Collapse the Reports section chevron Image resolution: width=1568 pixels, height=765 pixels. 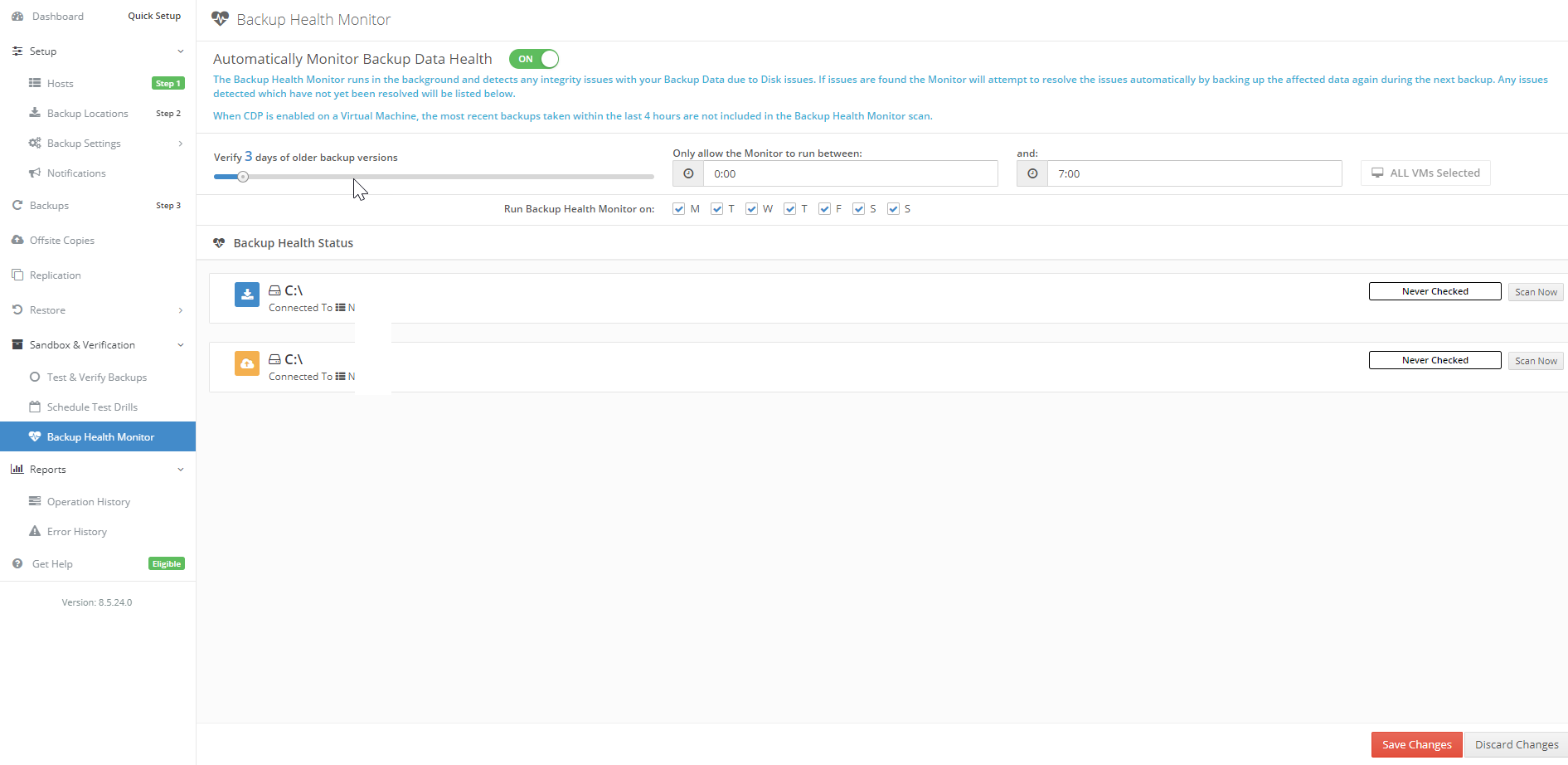pos(181,470)
